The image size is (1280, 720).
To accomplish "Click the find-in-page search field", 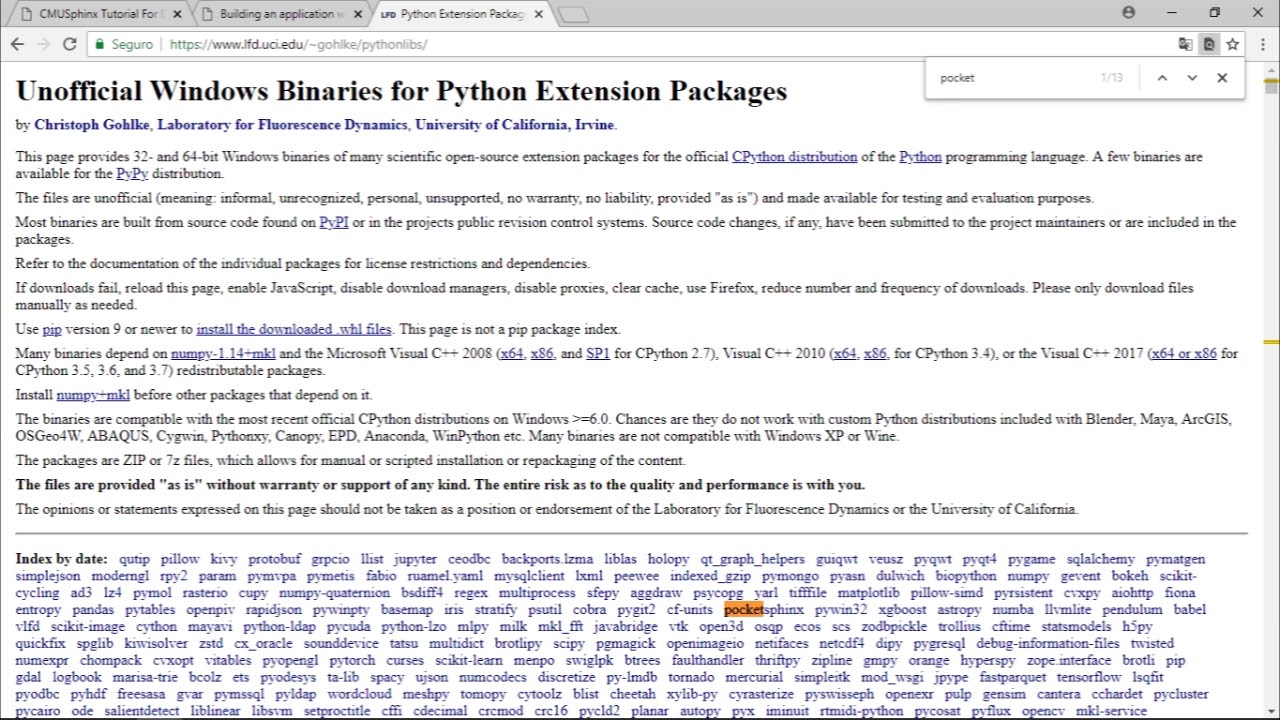I will pyautogui.click(x=1015, y=77).
